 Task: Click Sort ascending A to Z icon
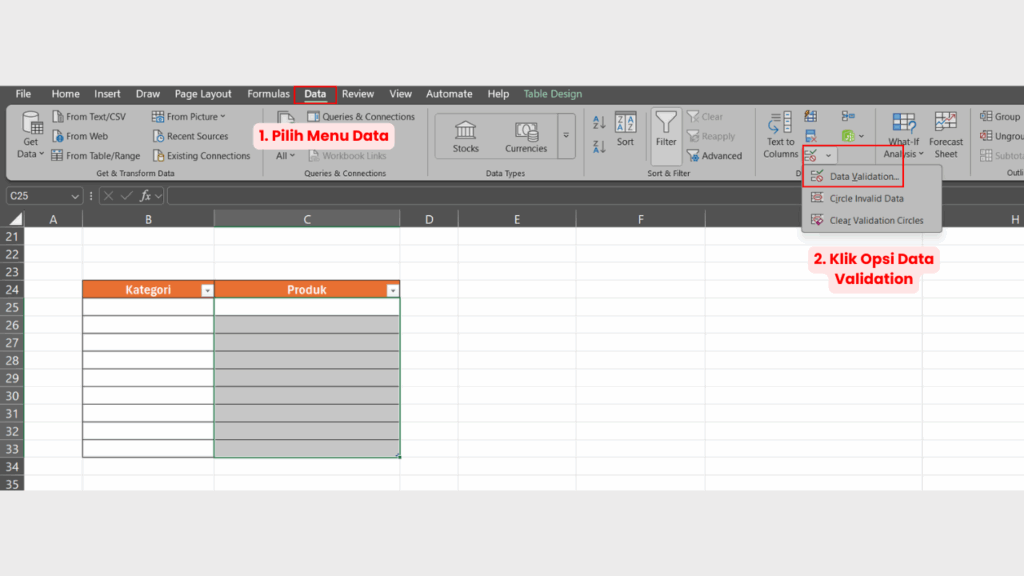click(x=600, y=120)
